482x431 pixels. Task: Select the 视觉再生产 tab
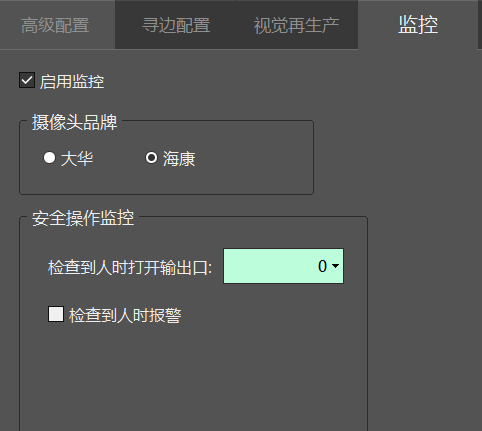coord(297,25)
